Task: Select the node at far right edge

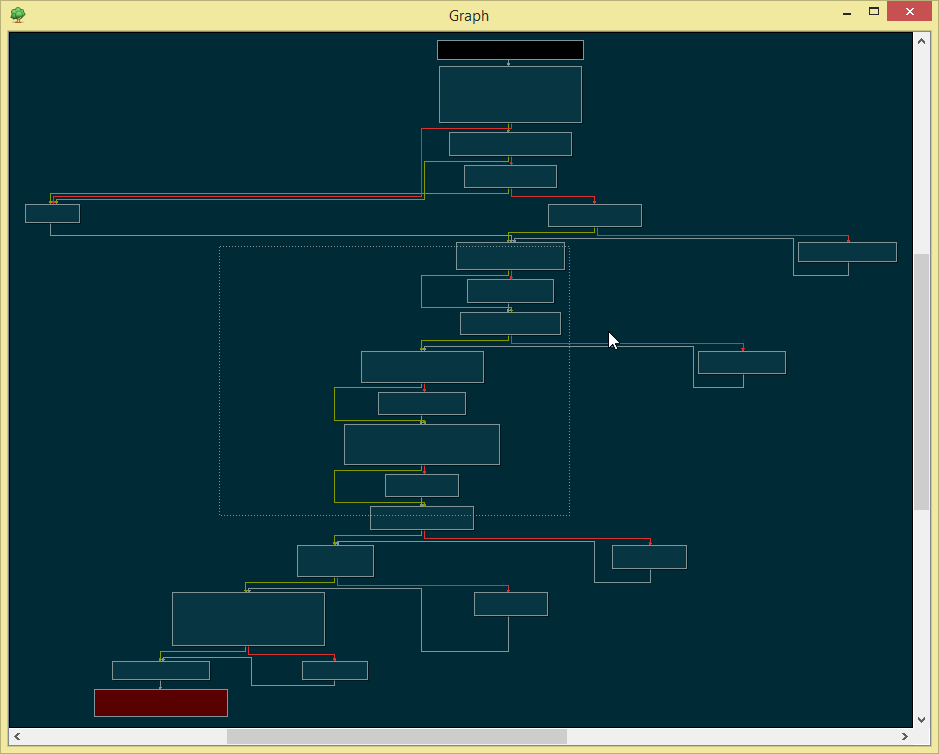Action: pos(847,252)
